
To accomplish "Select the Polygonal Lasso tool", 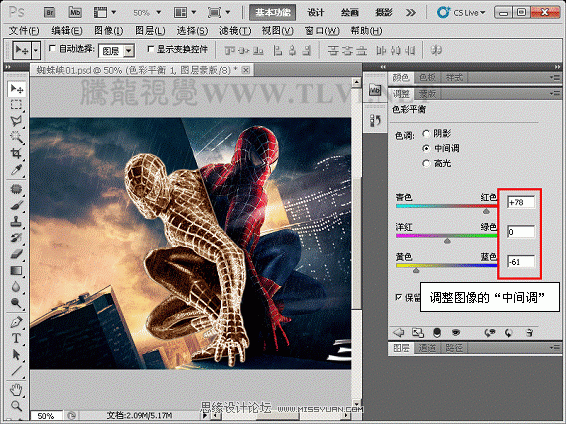I will click(16, 121).
